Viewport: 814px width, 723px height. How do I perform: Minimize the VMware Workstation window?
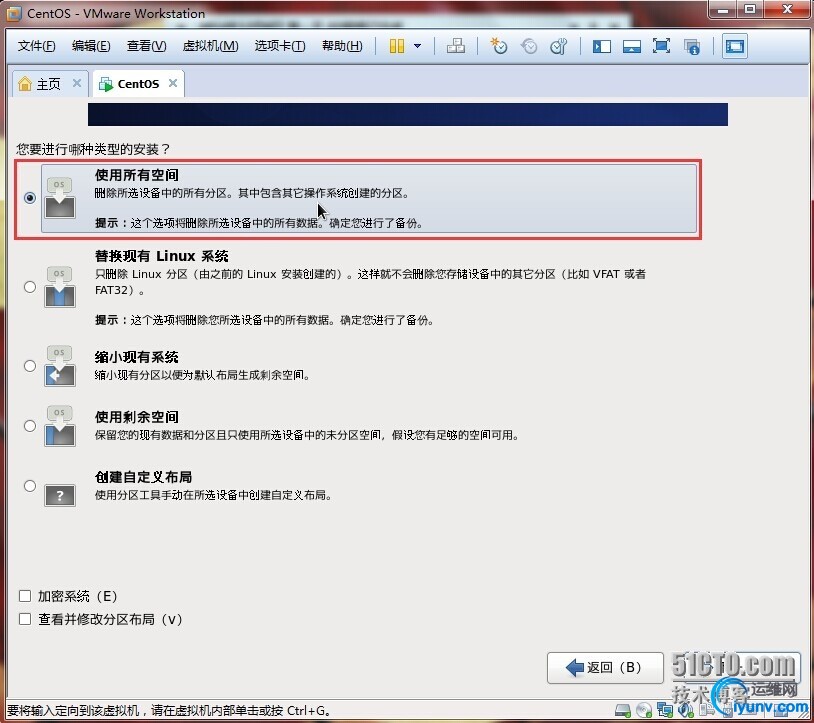725,9
